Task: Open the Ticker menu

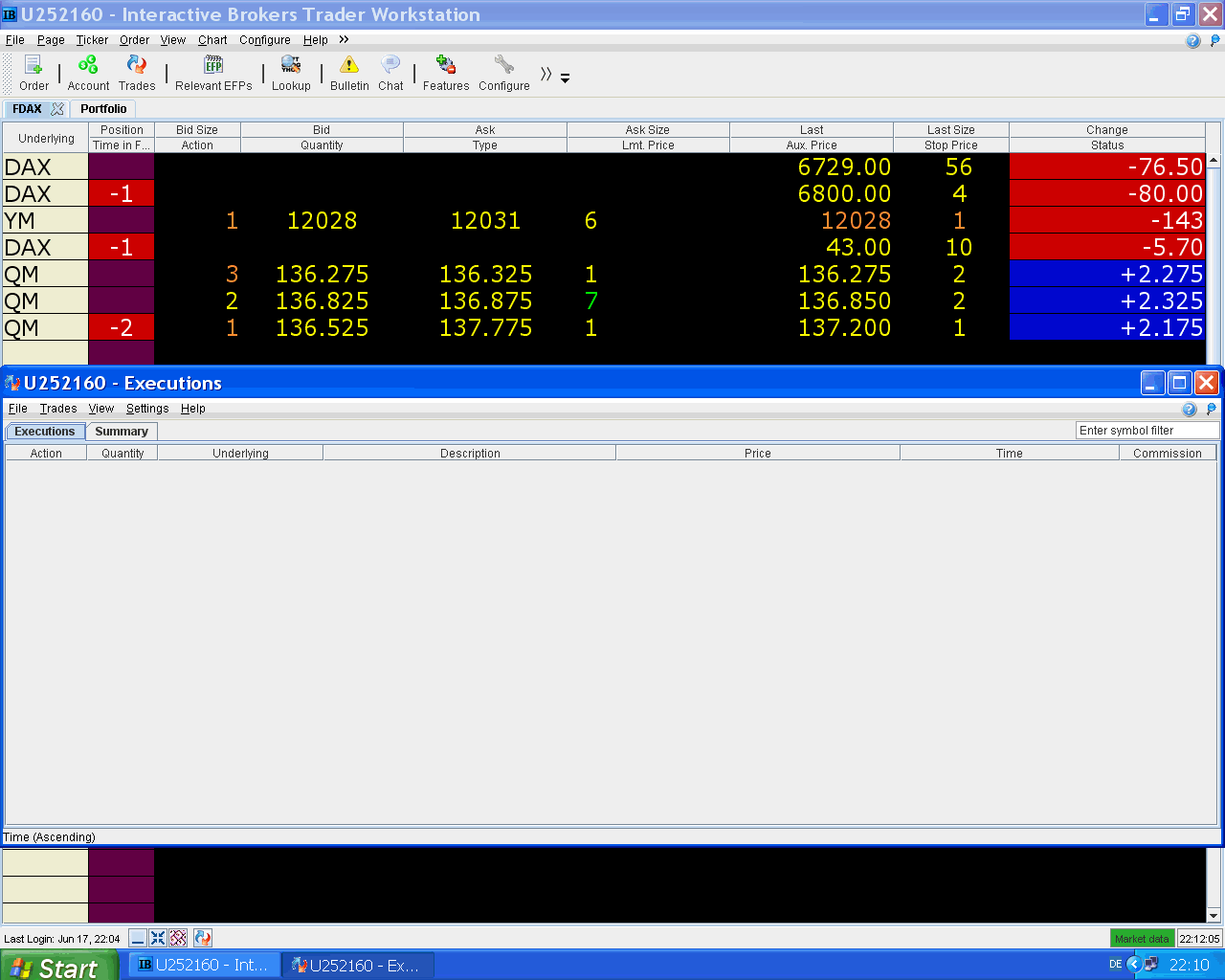Action: (92, 40)
